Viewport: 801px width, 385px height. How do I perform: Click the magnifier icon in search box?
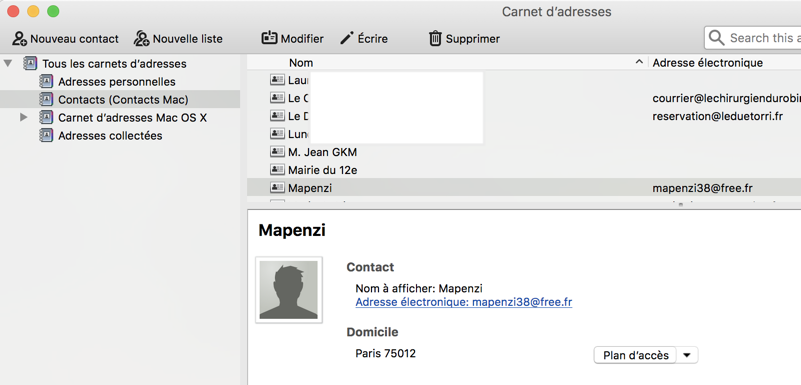pyautogui.click(x=717, y=38)
